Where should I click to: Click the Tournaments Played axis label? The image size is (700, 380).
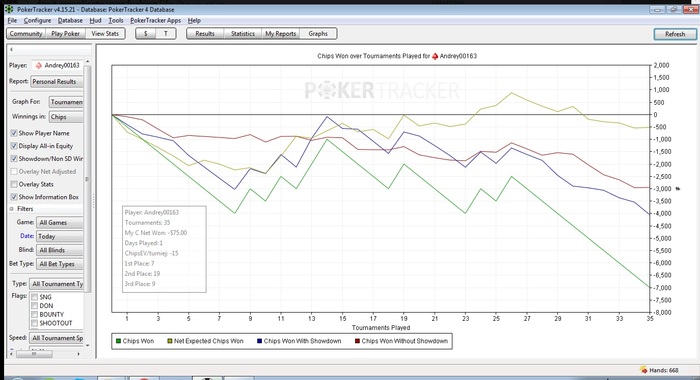tap(381, 327)
